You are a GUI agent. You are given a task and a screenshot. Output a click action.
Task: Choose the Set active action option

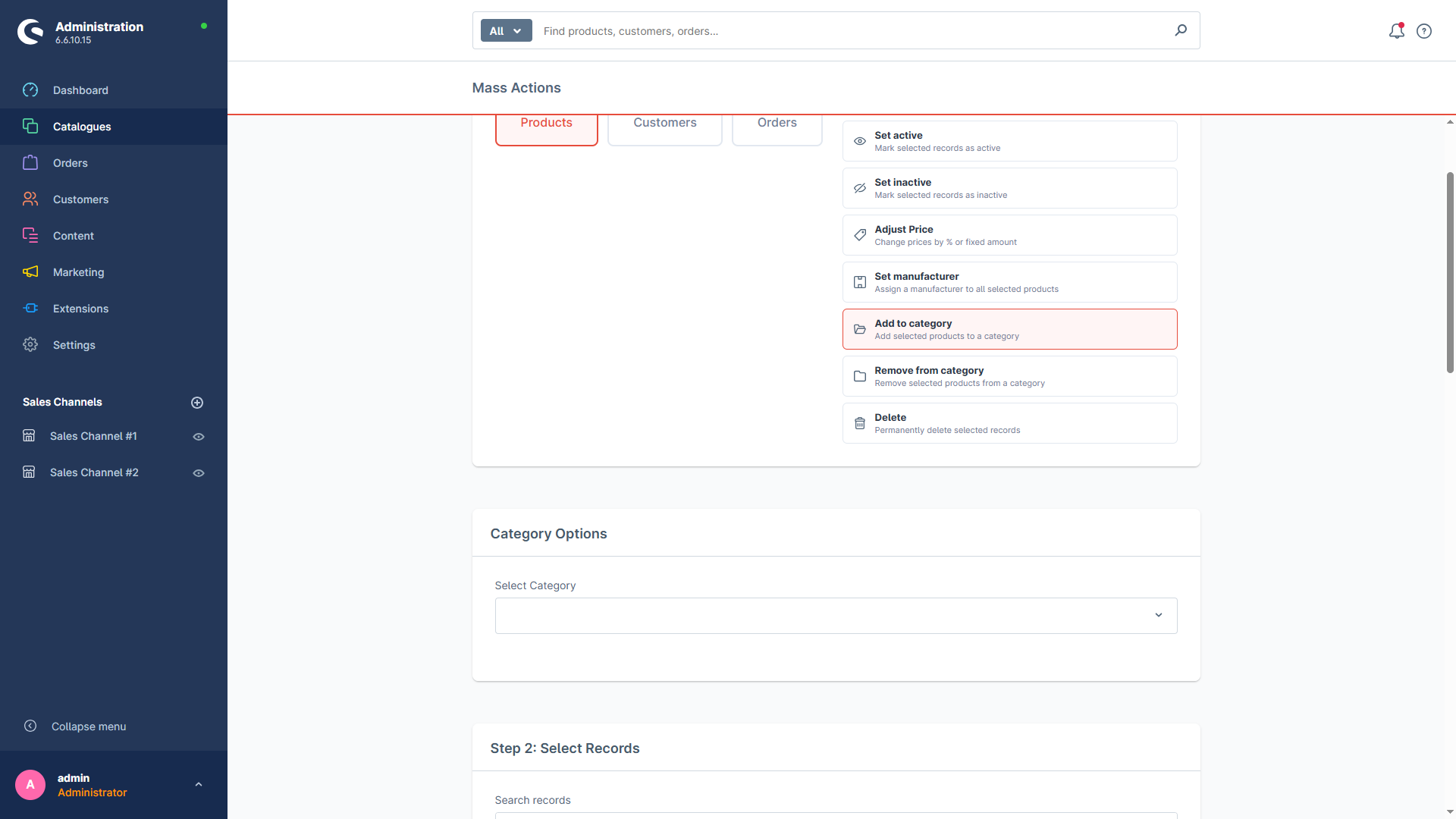point(1009,141)
